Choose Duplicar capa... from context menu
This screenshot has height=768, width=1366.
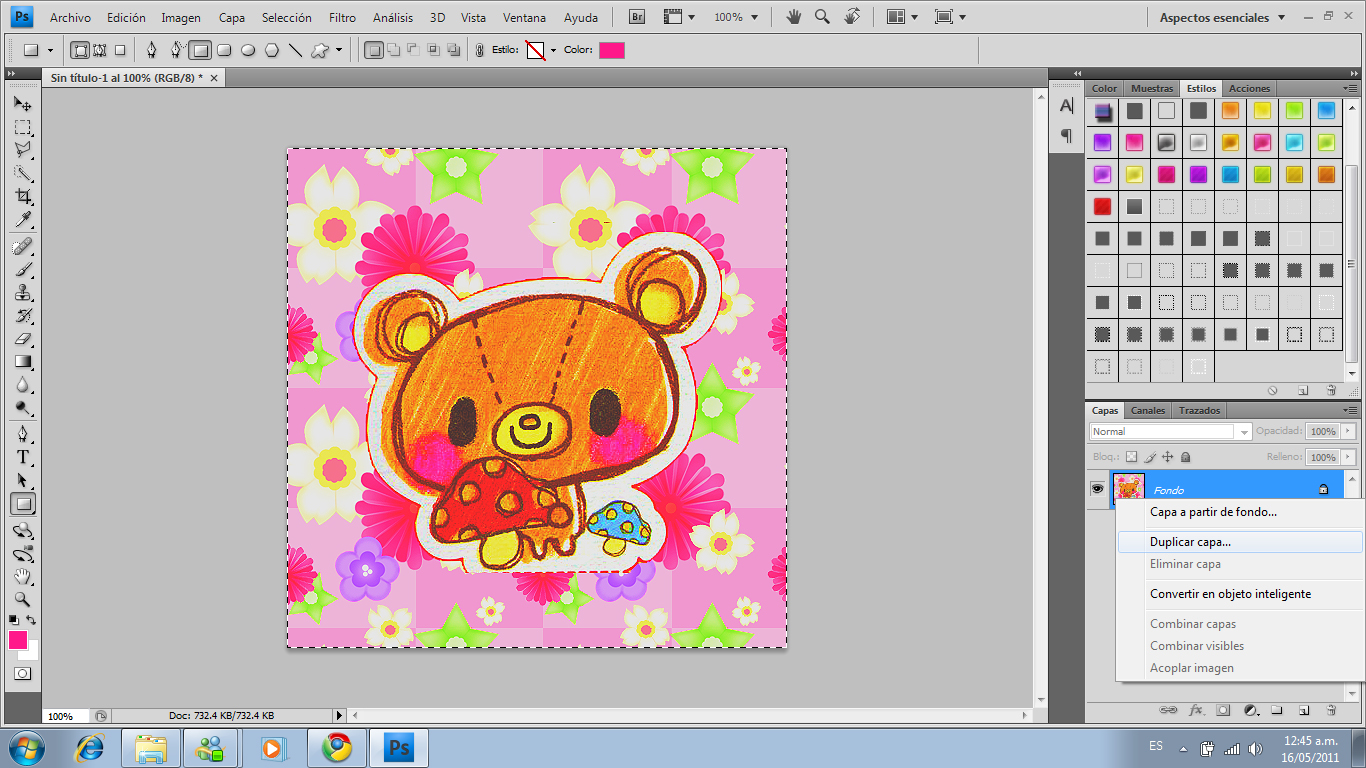click(x=1239, y=542)
